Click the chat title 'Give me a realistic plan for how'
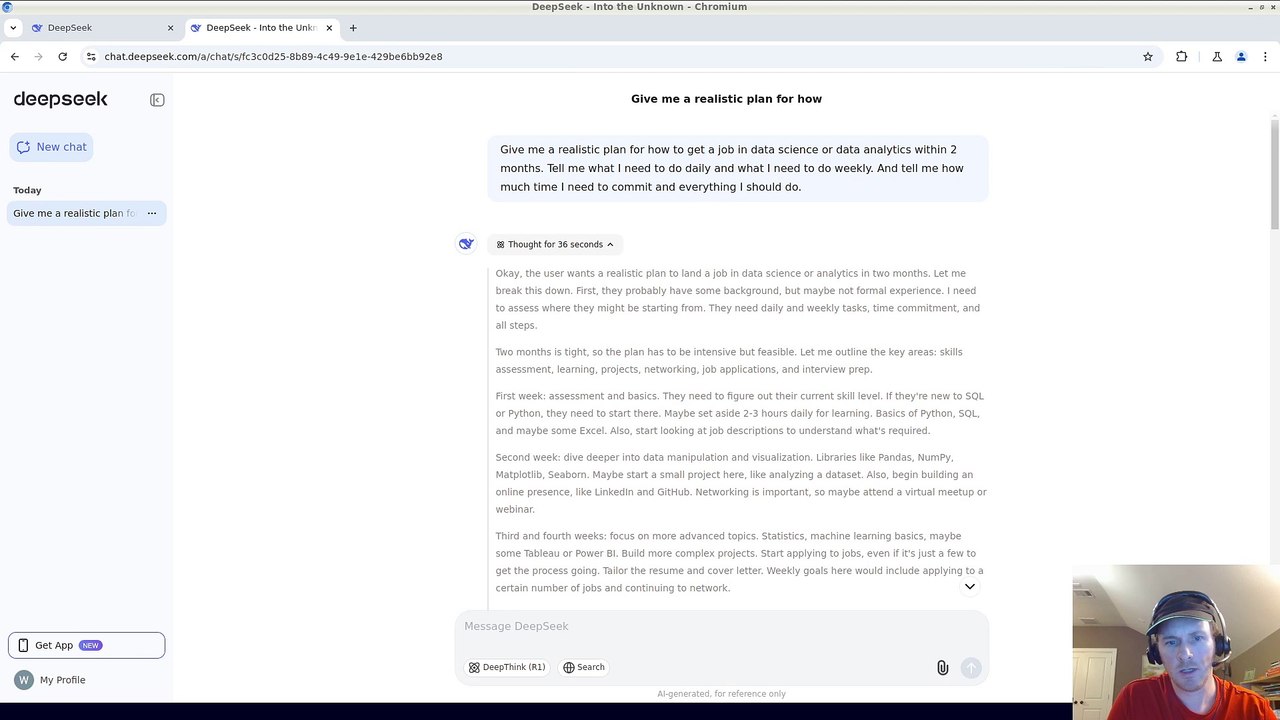1280x720 pixels. (726, 99)
